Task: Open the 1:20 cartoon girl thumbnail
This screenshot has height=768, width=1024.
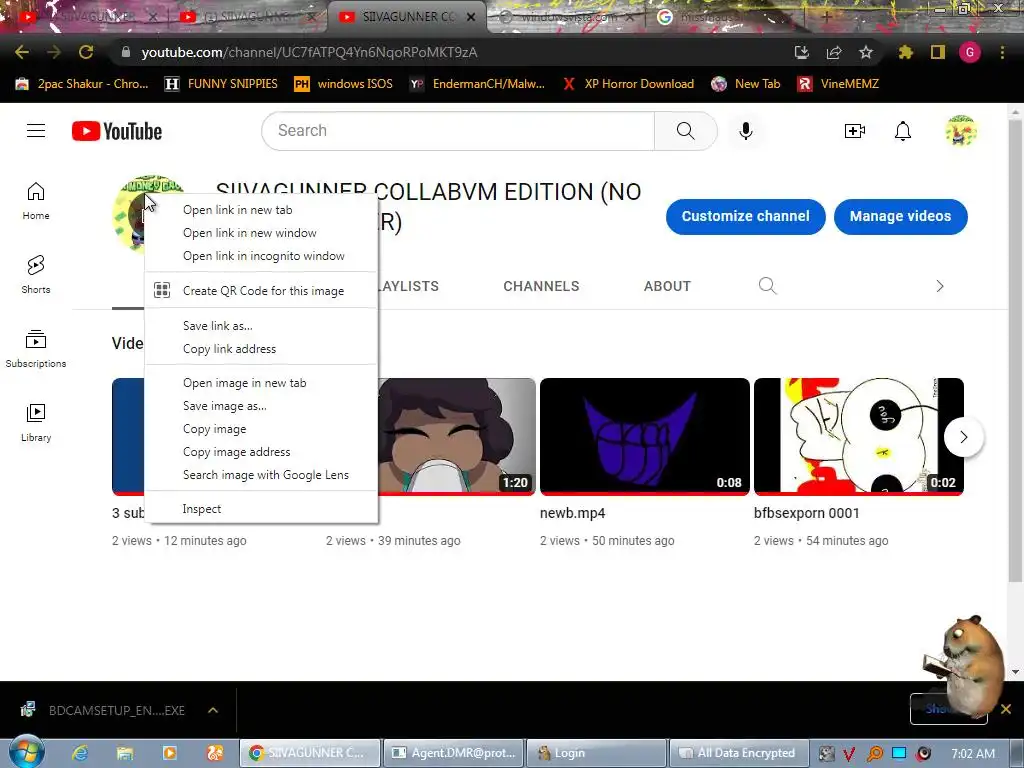Action: click(x=456, y=436)
